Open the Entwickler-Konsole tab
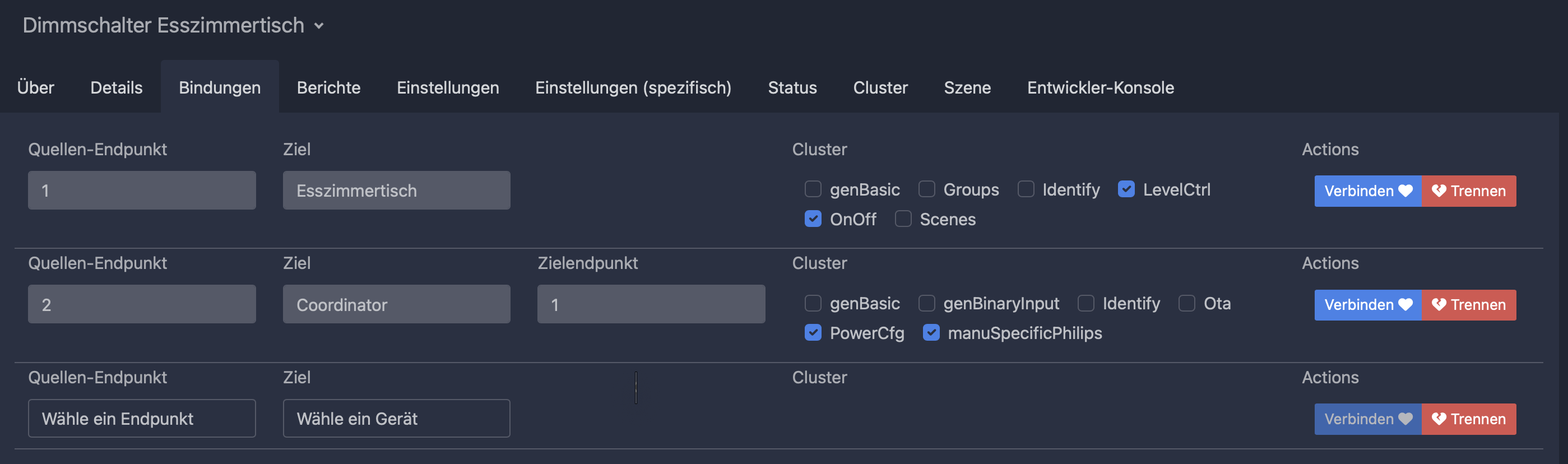1568x464 pixels. [x=1100, y=87]
